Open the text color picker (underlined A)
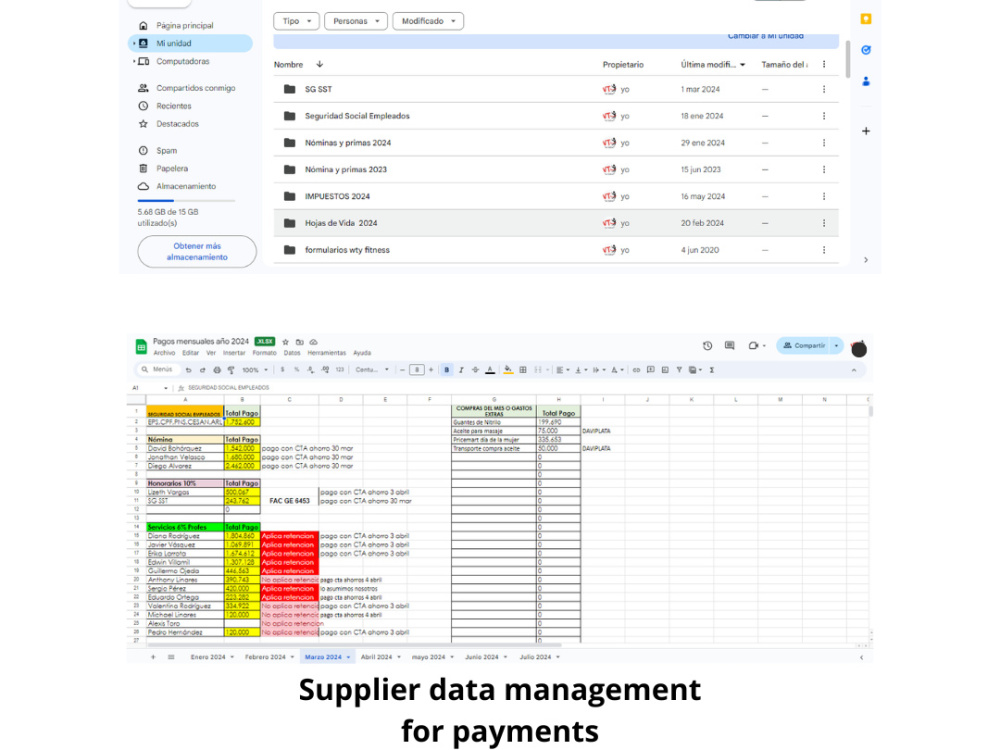Viewport: 1000px width, 750px height. (490, 370)
